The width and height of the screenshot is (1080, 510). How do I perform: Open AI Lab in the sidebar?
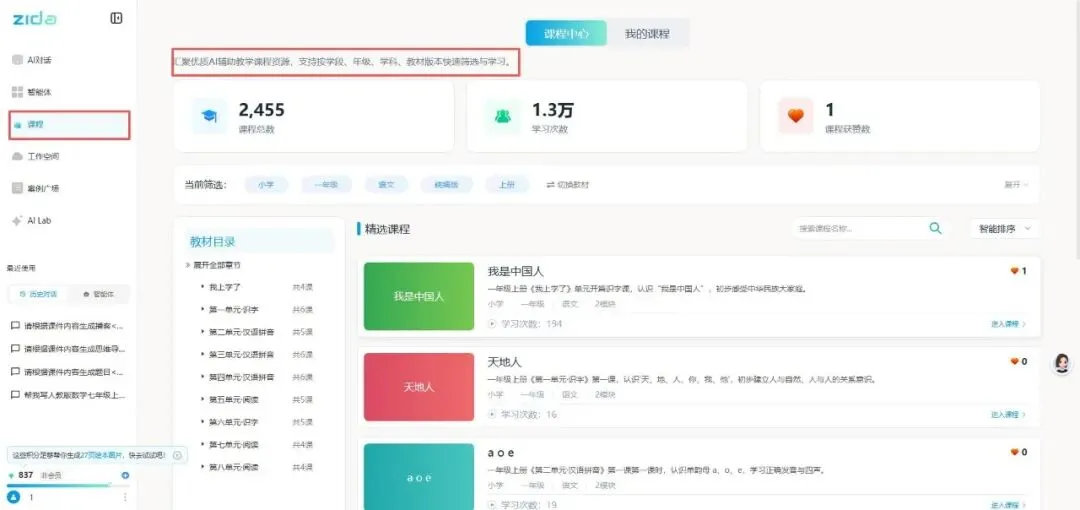pos(32,221)
